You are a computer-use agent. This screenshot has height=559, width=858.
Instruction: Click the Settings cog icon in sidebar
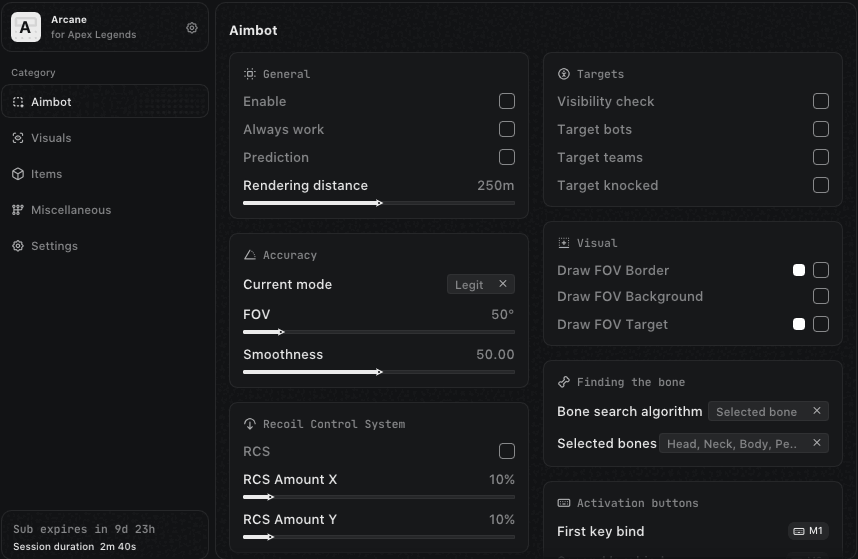(x=18, y=246)
